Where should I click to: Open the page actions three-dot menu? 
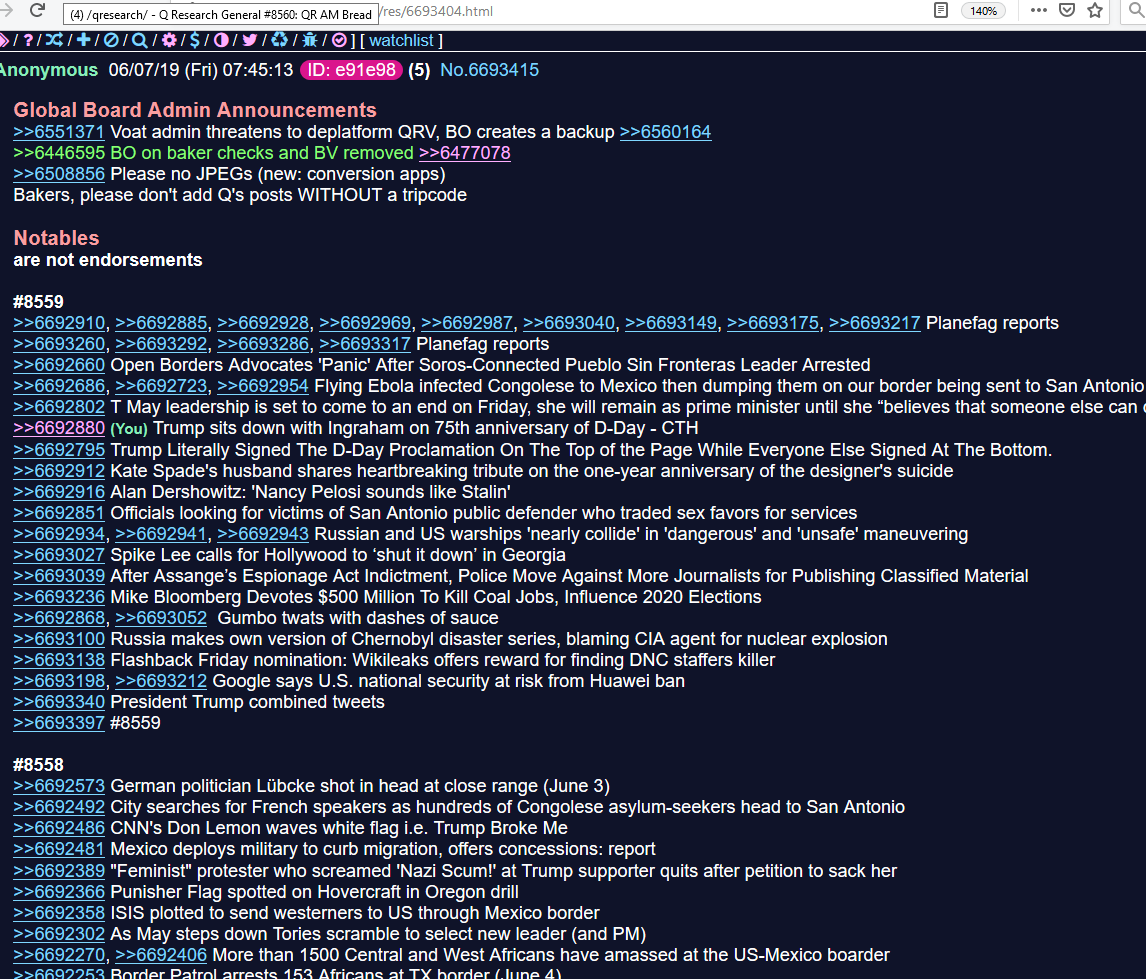(1039, 10)
